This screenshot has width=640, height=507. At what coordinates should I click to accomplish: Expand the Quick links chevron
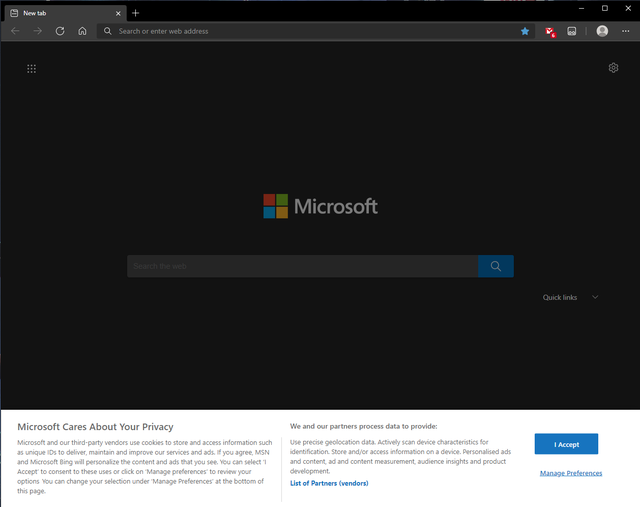595,297
